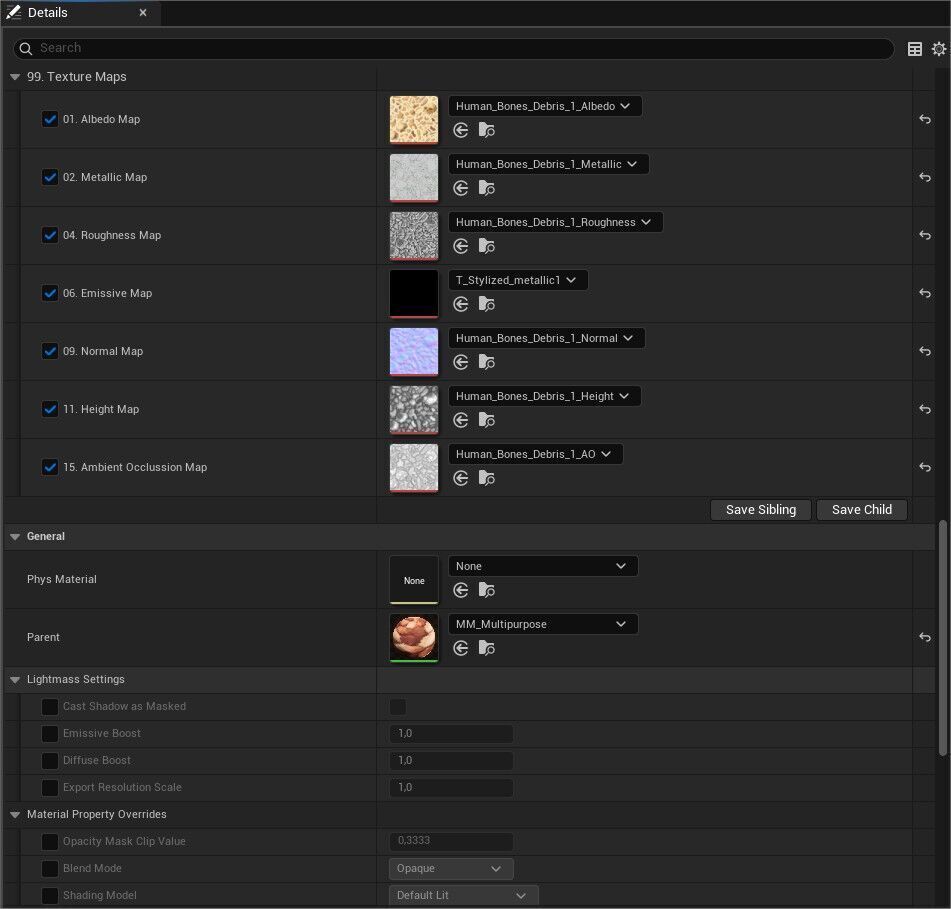Screen dimensions: 951x909
Task: Collapse the General section
Action: click(x=15, y=537)
